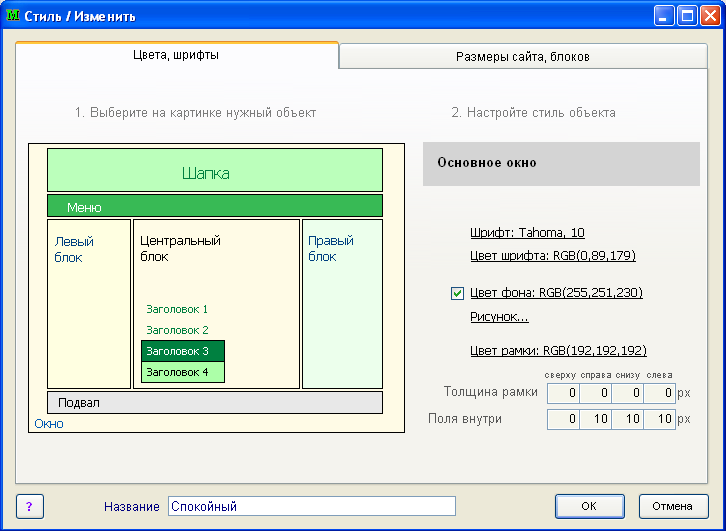
Task: Open the Шрифт: Tahoma, 10 link
Action: pos(527,232)
